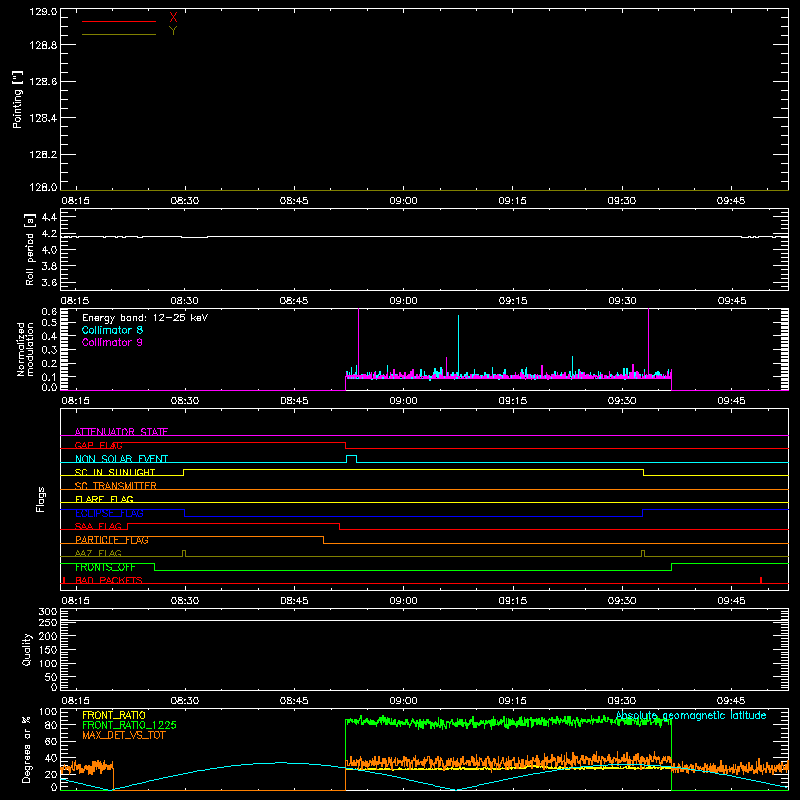Image resolution: width=800 pixels, height=800 pixels.
Task: Click 08:15 time label under Flags panel
Action: (75, 601)
